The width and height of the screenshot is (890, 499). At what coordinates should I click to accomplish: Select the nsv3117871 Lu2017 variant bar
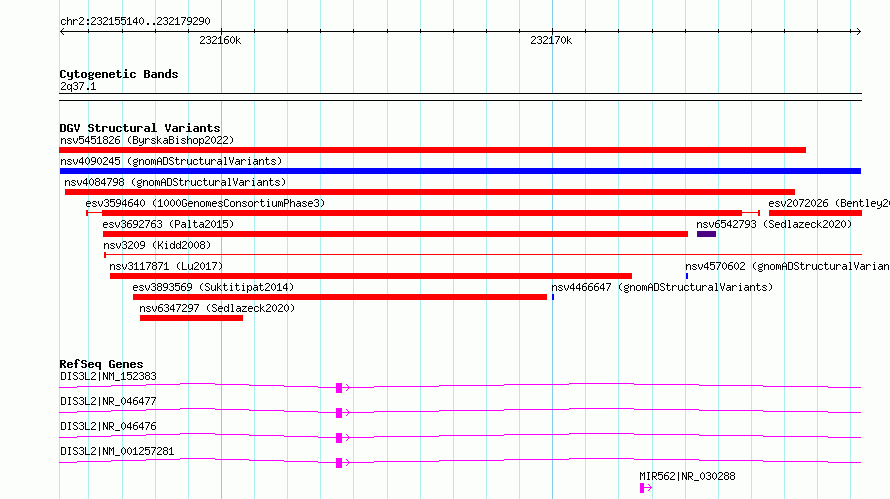click(371, 276)
